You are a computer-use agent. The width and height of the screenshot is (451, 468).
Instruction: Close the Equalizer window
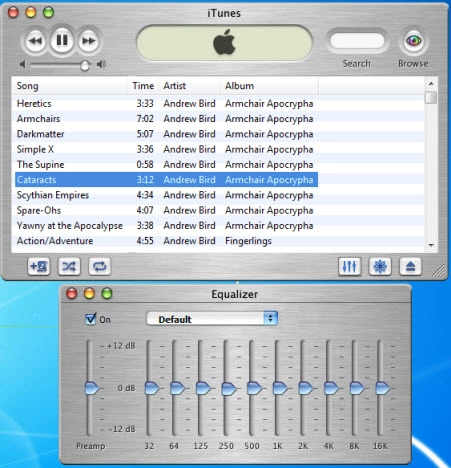click(72, 294)
